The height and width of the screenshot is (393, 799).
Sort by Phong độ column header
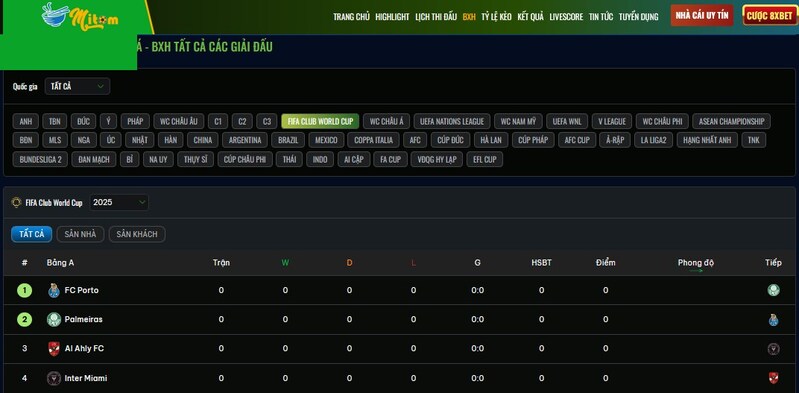click(696, 263)
